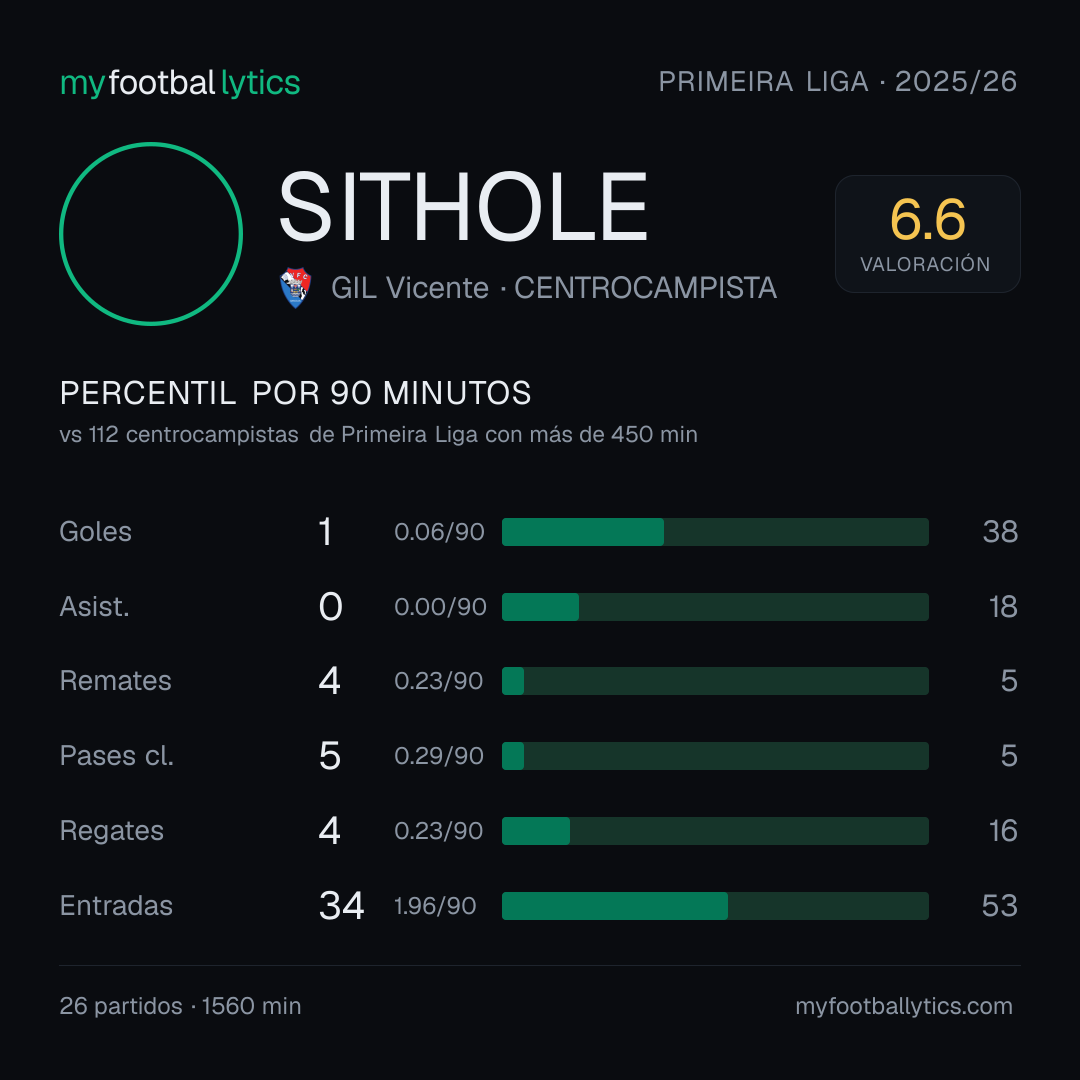The width and height of the screenshot is (1080, 1080).
Task: Click the Goles percentile value 38
Action: [x=1000, y=532]
